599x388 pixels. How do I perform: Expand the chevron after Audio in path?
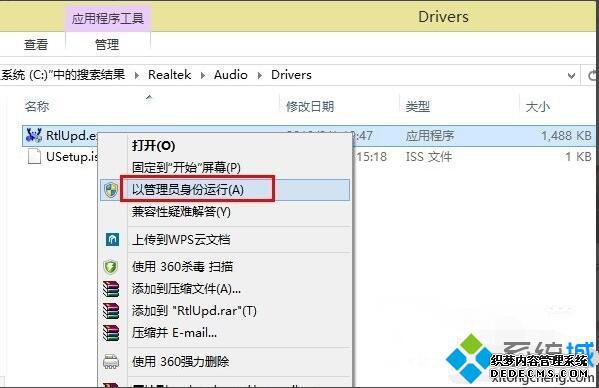(260, 75)
